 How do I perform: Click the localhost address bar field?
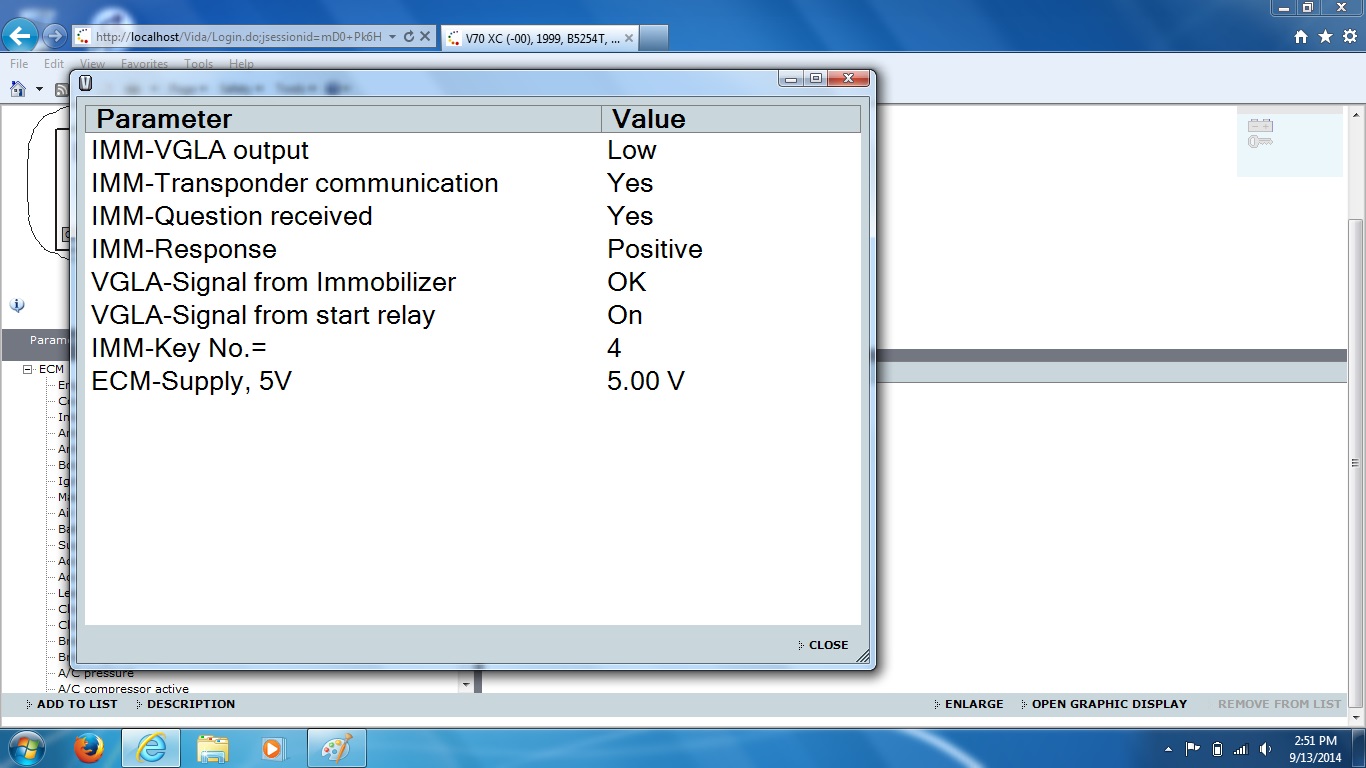click(x=238, y=37)
